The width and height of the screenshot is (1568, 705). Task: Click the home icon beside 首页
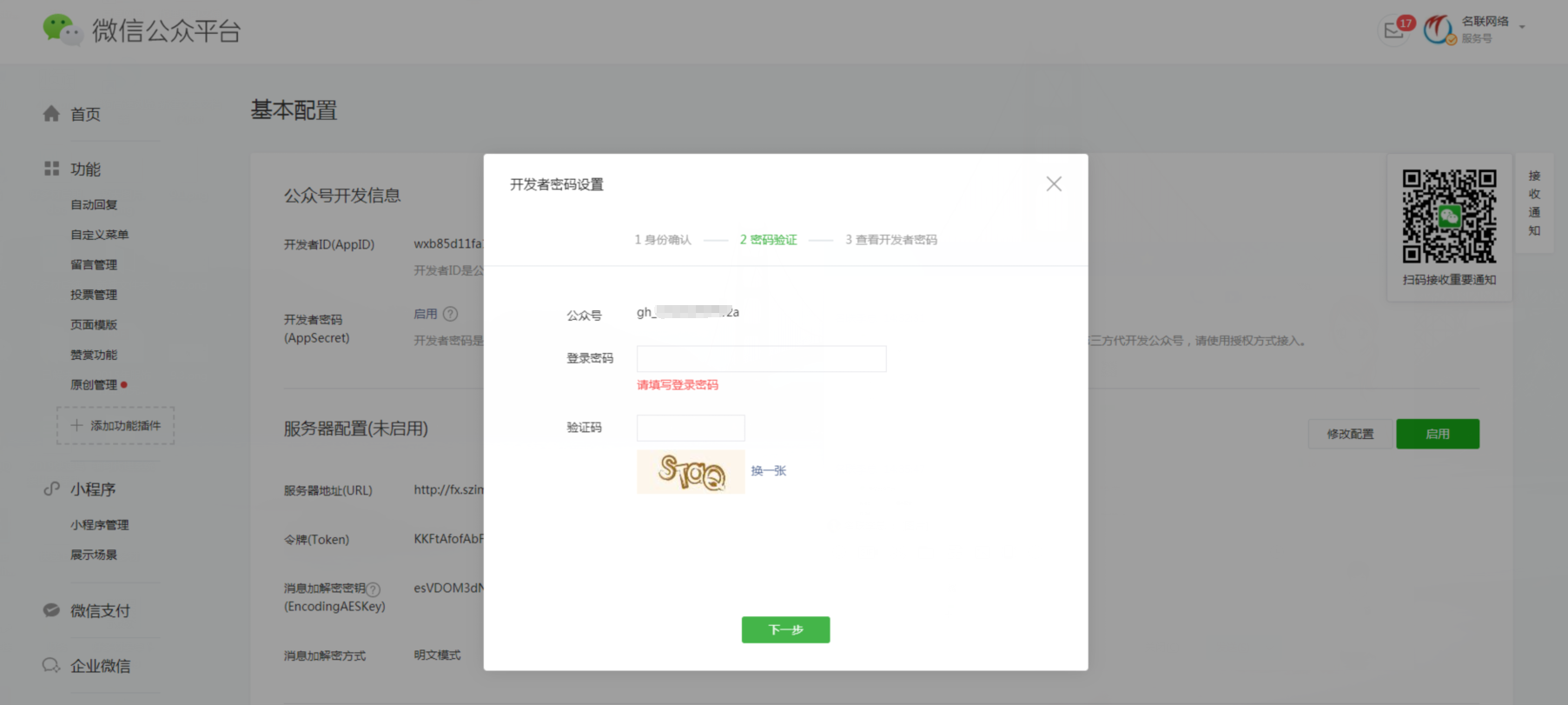51,114
